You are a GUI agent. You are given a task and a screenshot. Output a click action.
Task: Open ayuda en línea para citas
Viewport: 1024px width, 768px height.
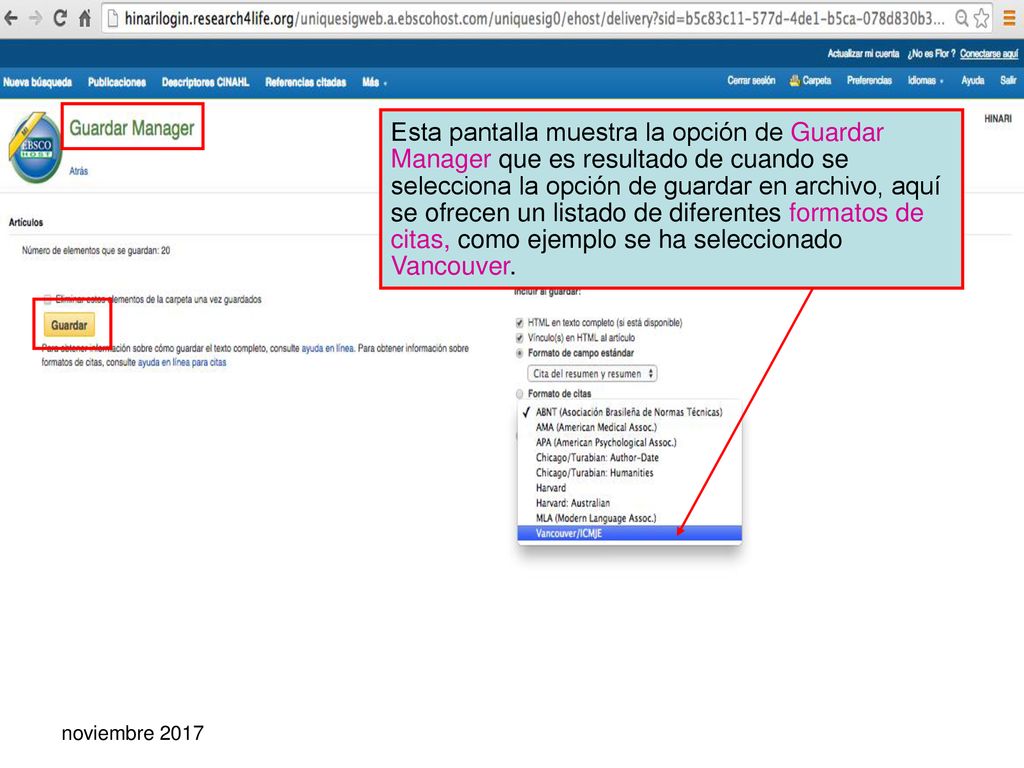(182, 362)
